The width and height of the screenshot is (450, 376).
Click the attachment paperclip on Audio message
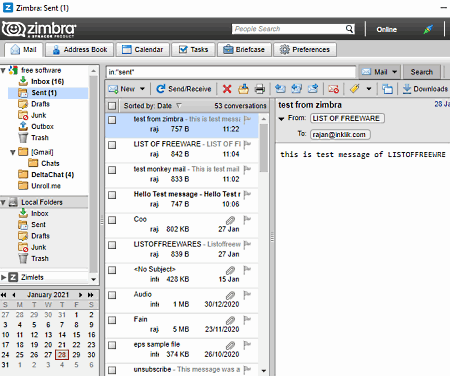pos(230,295)
